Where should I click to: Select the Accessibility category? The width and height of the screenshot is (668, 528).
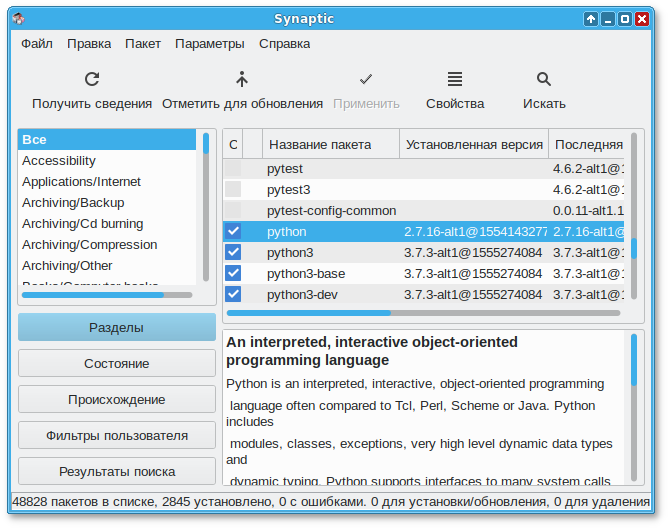coord(107,161)
